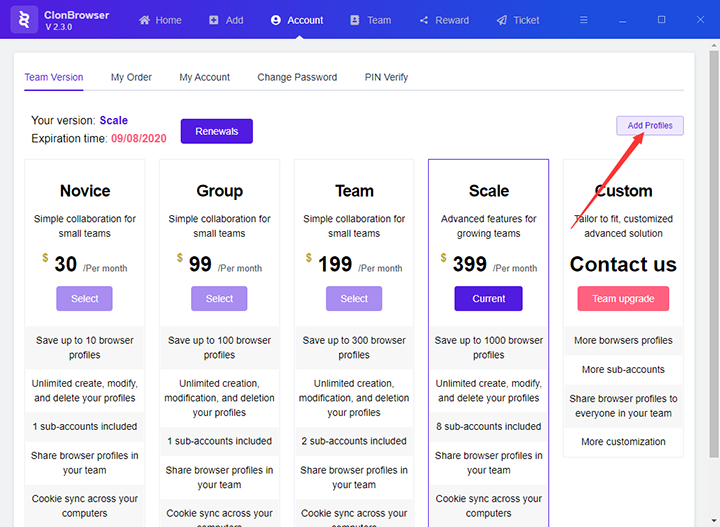The height and width of the screenshot is (527, 720).
Task: Click the Custom plan heading
Action: 623,191
